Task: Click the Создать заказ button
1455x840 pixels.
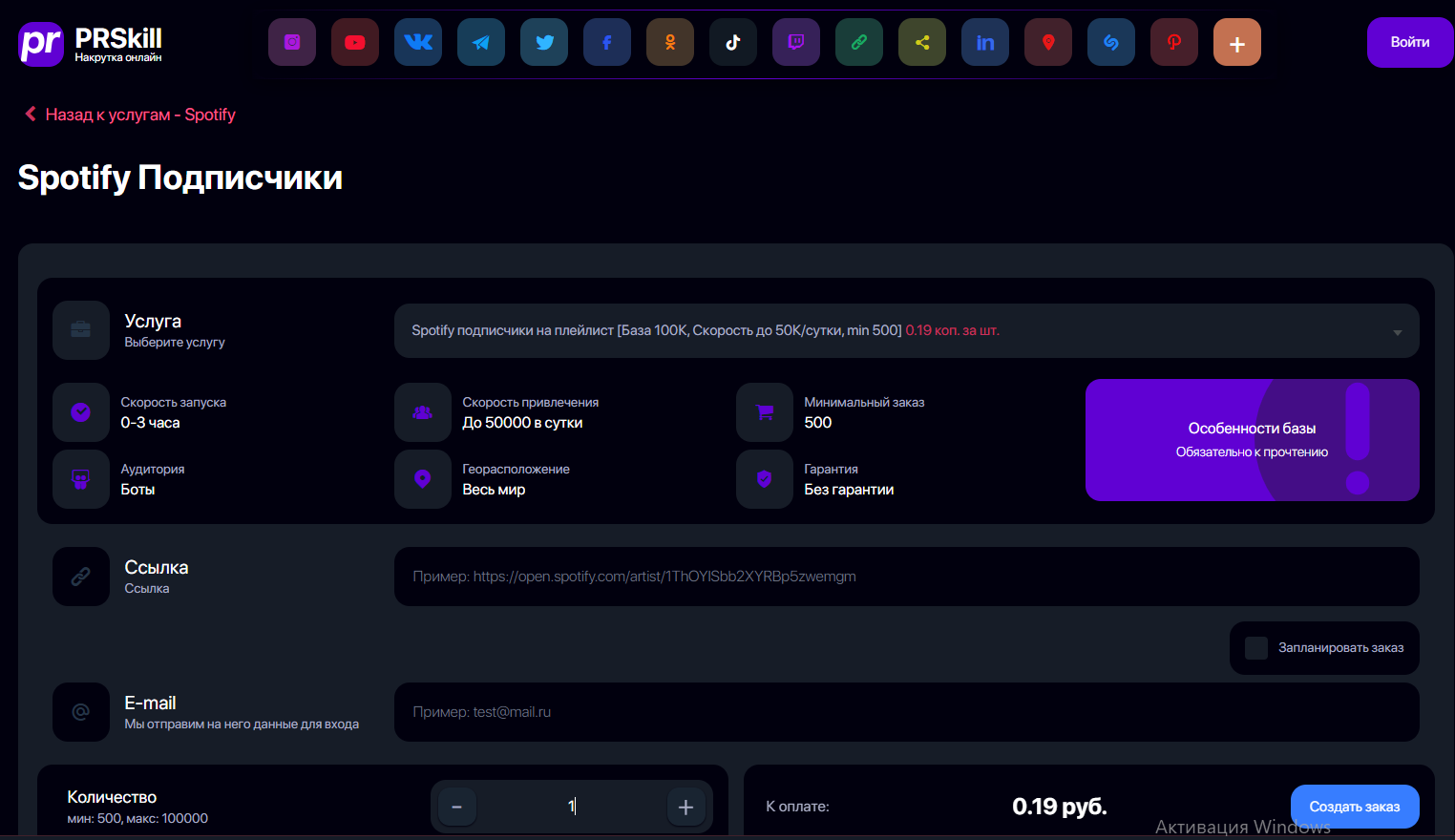Action: [x=1355, y=807]
